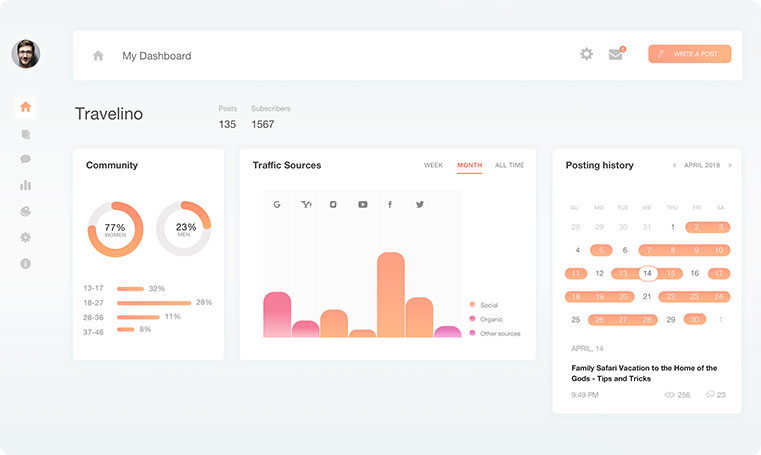
Task: Click the Write a Post button
Action: (690, 54)
